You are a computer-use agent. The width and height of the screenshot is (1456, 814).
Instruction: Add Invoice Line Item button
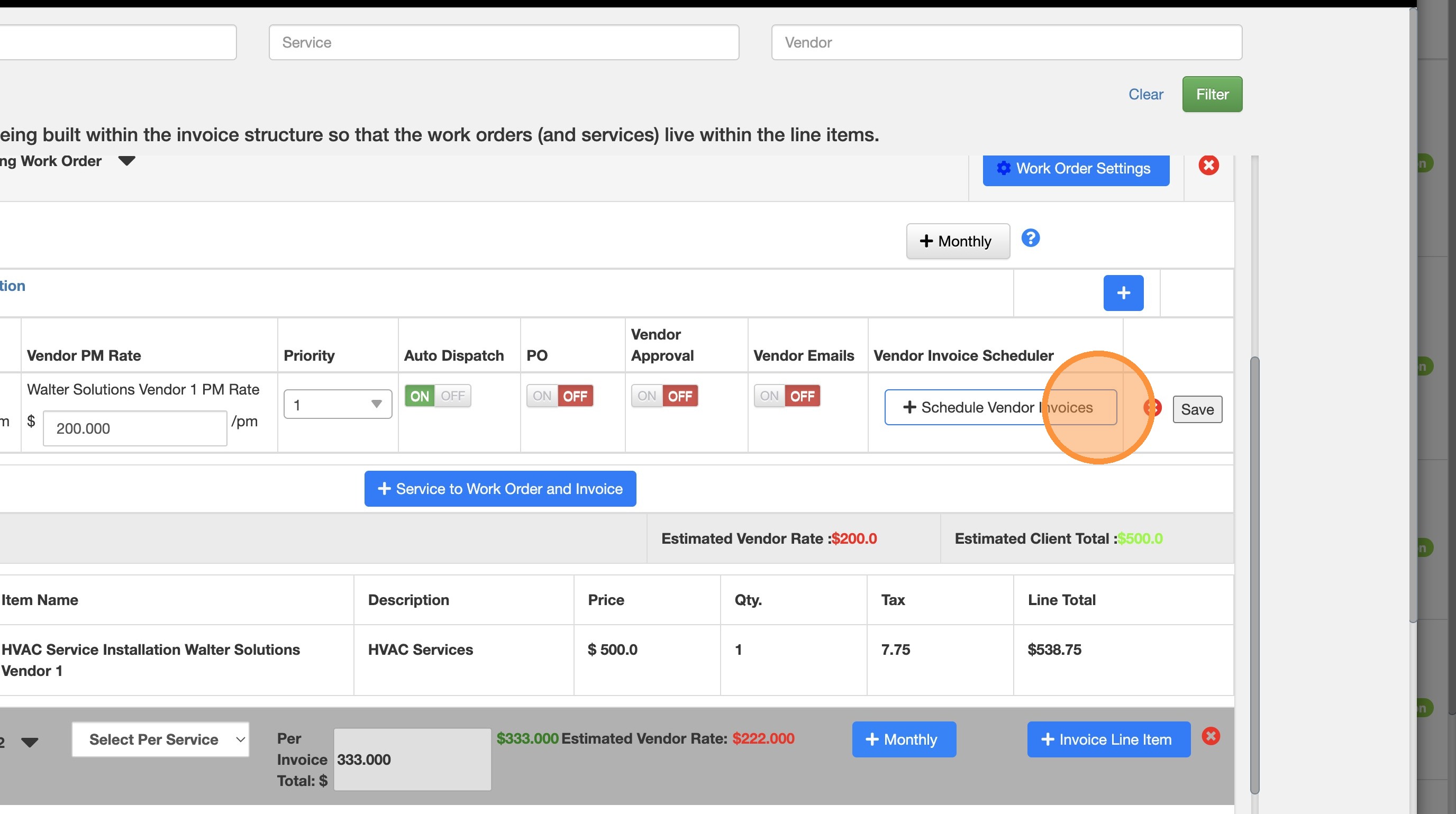[1108, 739]
